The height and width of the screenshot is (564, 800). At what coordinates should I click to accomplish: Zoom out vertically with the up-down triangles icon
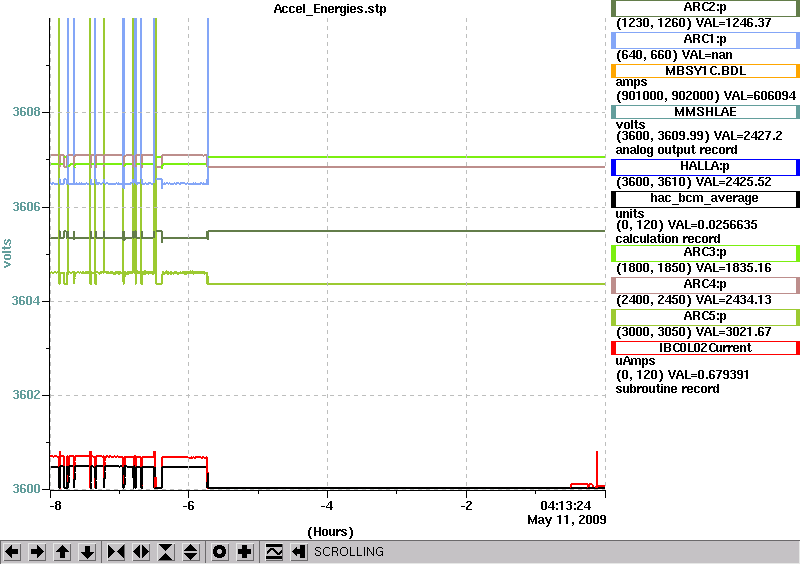(191, 552)
